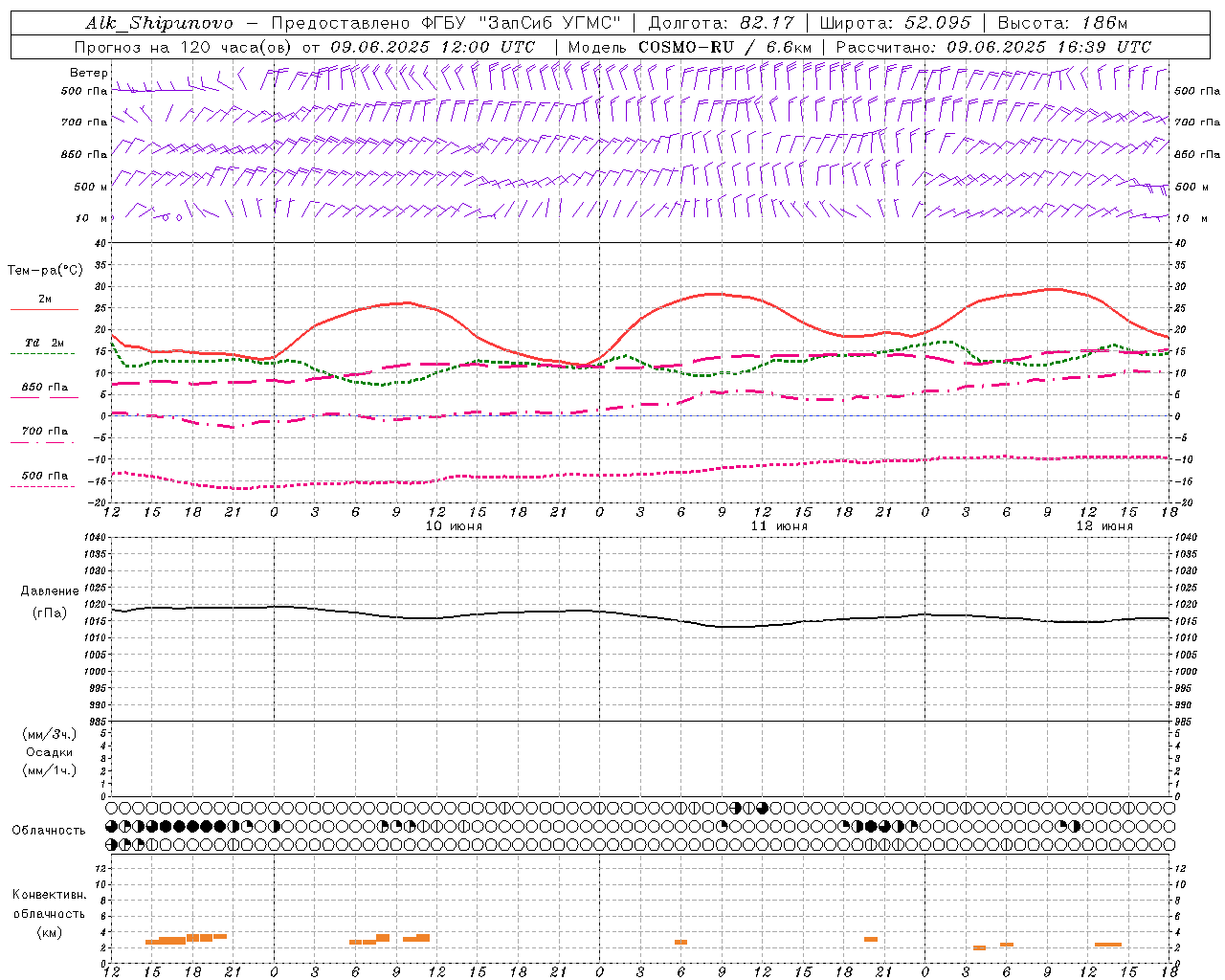Click '1040' on the left pressure axis

click(94, 538)
